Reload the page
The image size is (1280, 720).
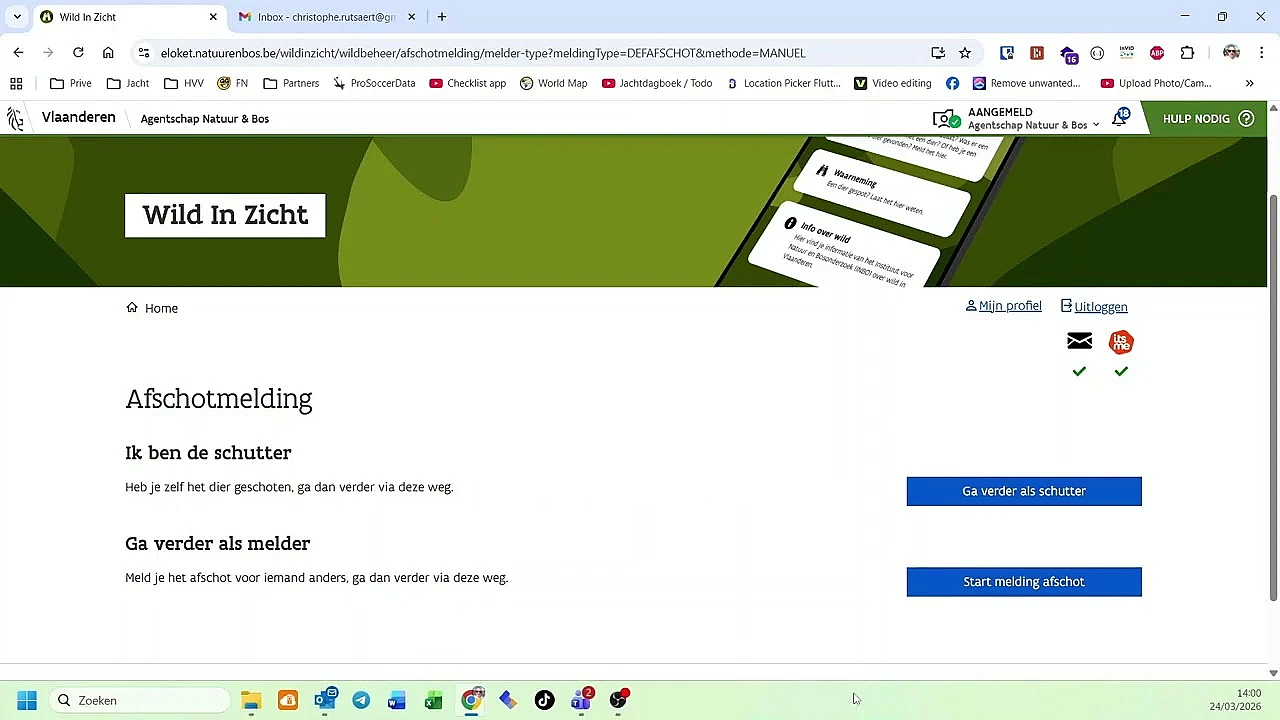[78, 53]
